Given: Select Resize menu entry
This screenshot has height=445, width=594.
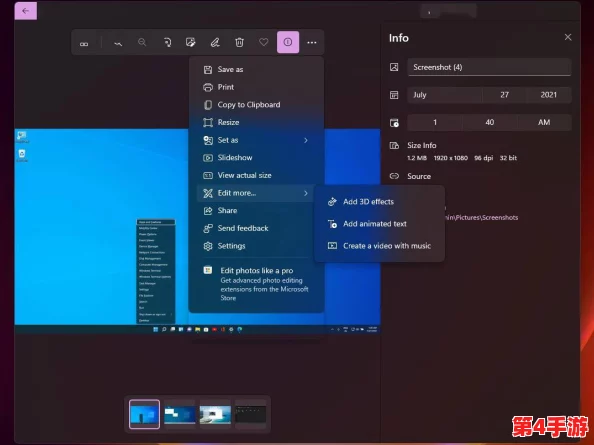Looking at the screenshot, I should [256, 122].
